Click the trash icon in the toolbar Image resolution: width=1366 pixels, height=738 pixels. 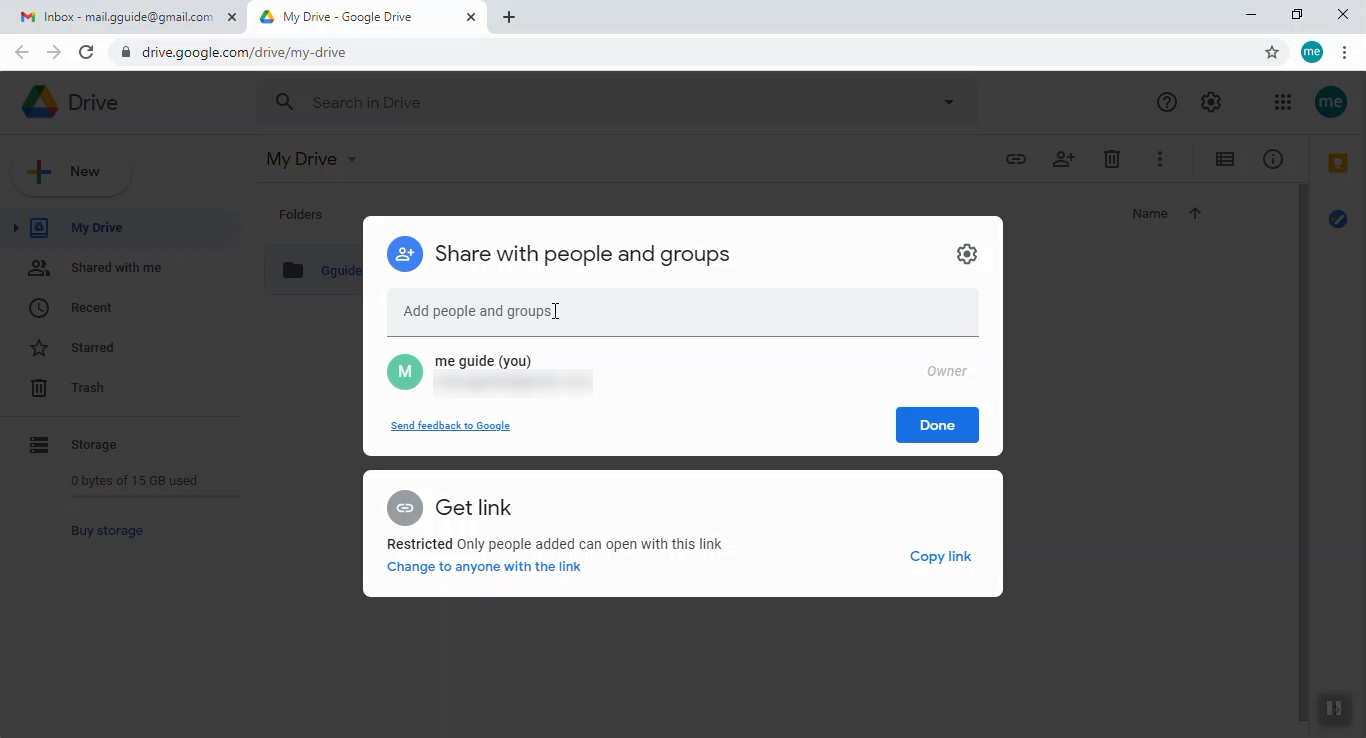click(x=1112, y=159)
